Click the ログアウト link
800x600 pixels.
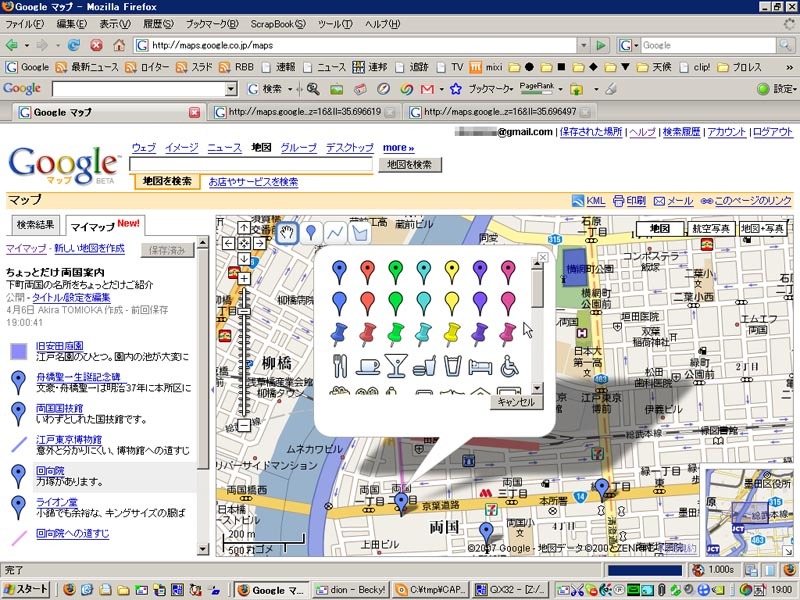(773, 132)
